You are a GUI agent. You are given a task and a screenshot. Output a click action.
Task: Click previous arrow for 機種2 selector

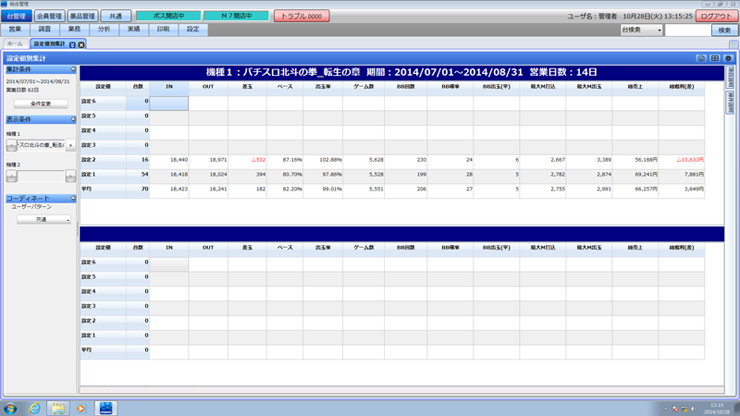click(11, 176)
